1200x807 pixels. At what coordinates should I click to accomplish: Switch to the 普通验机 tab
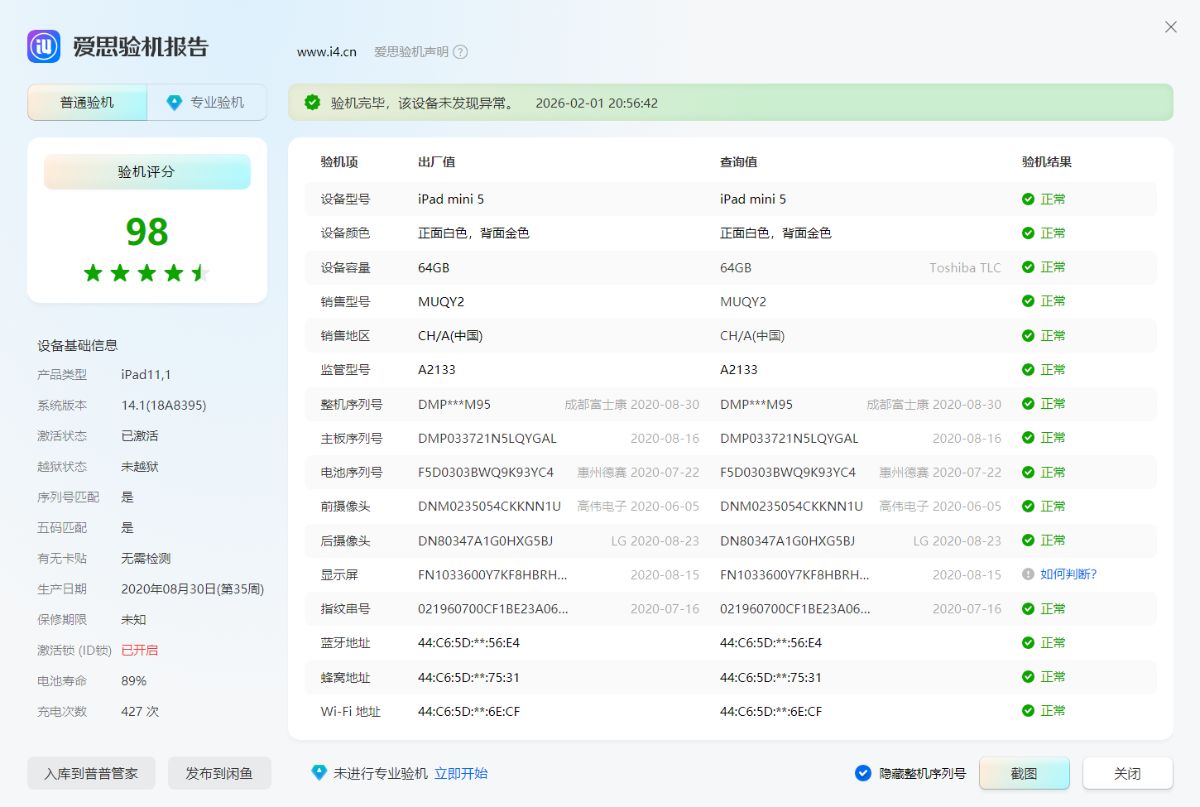(87, 102)
